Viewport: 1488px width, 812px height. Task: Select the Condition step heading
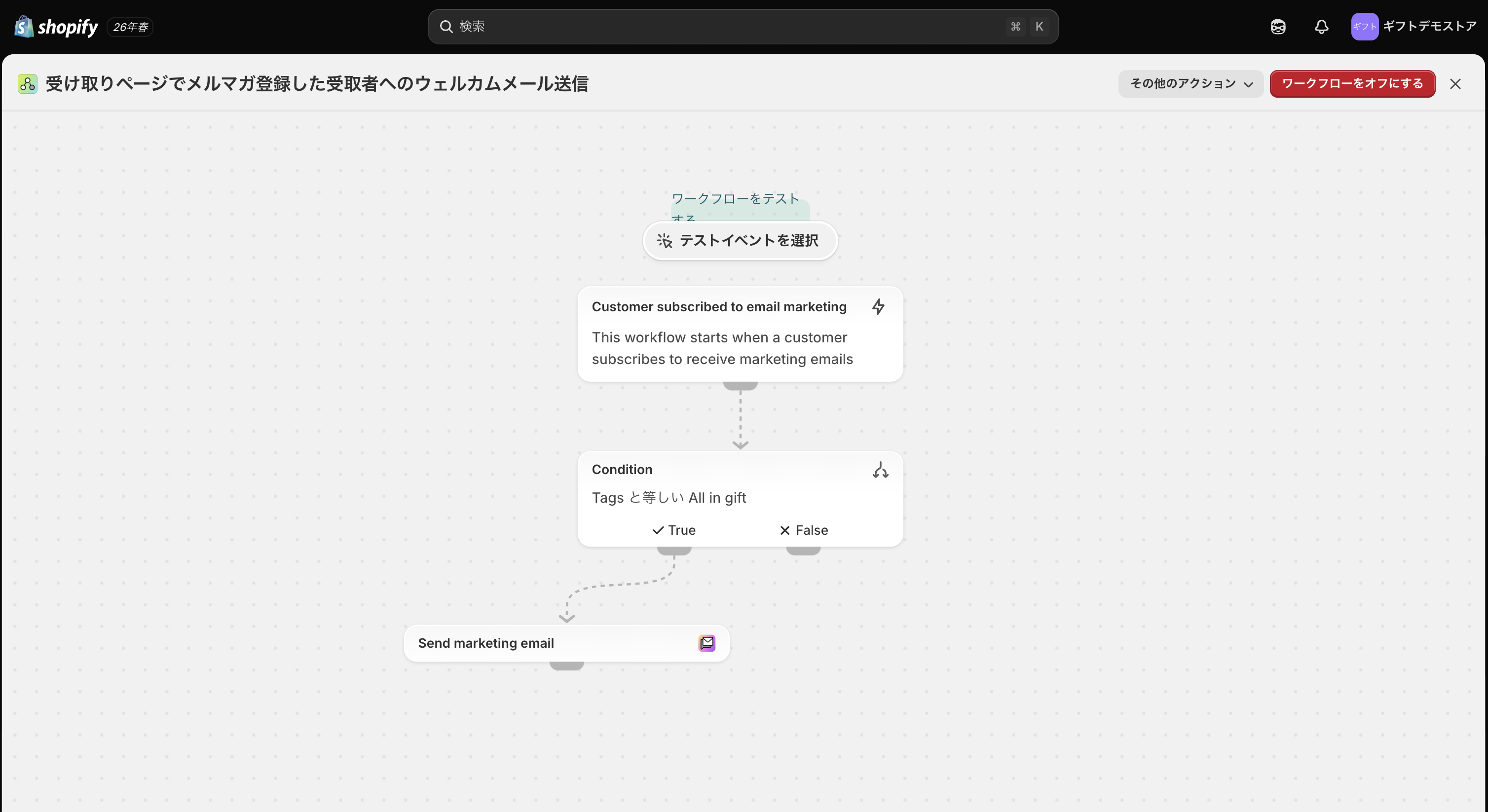(x=622, y=470)
